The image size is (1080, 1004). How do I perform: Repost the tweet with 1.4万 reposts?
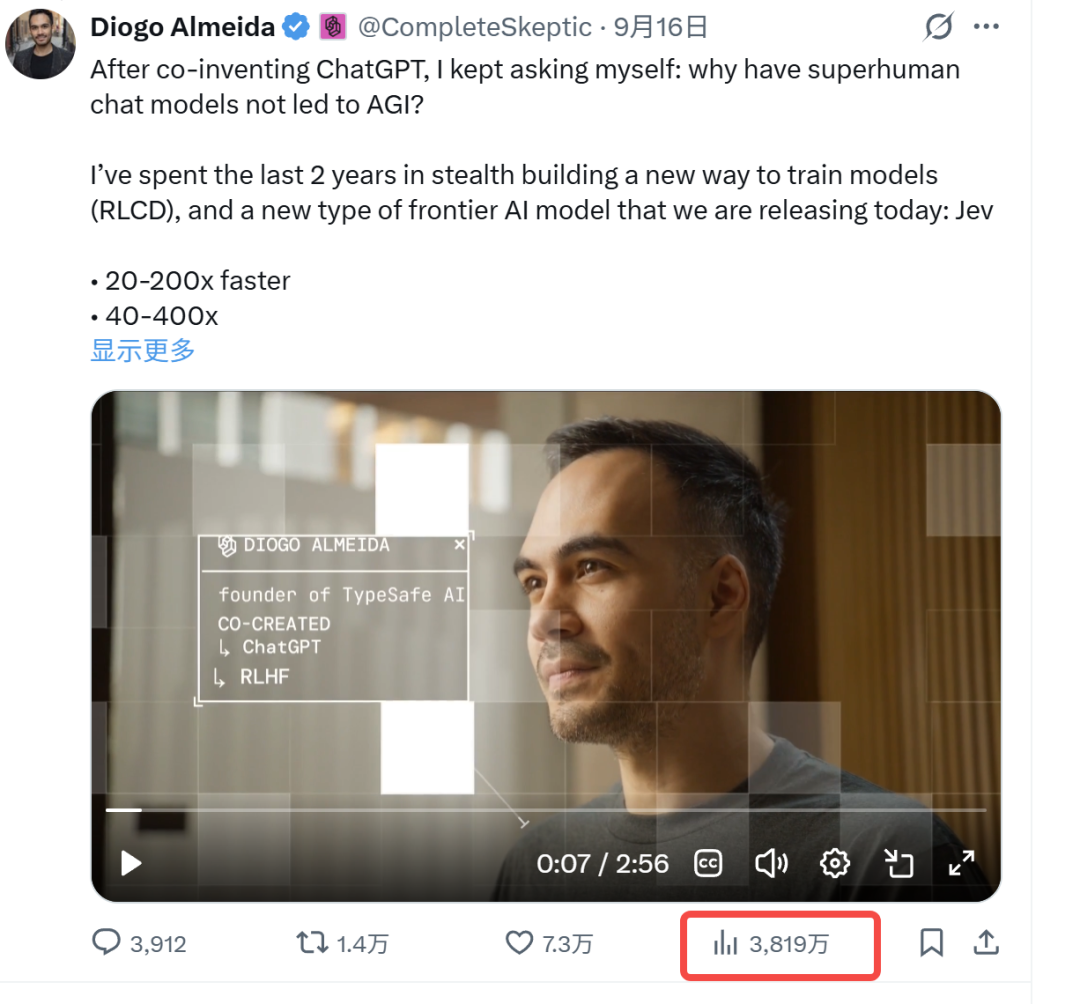point(342,943)
